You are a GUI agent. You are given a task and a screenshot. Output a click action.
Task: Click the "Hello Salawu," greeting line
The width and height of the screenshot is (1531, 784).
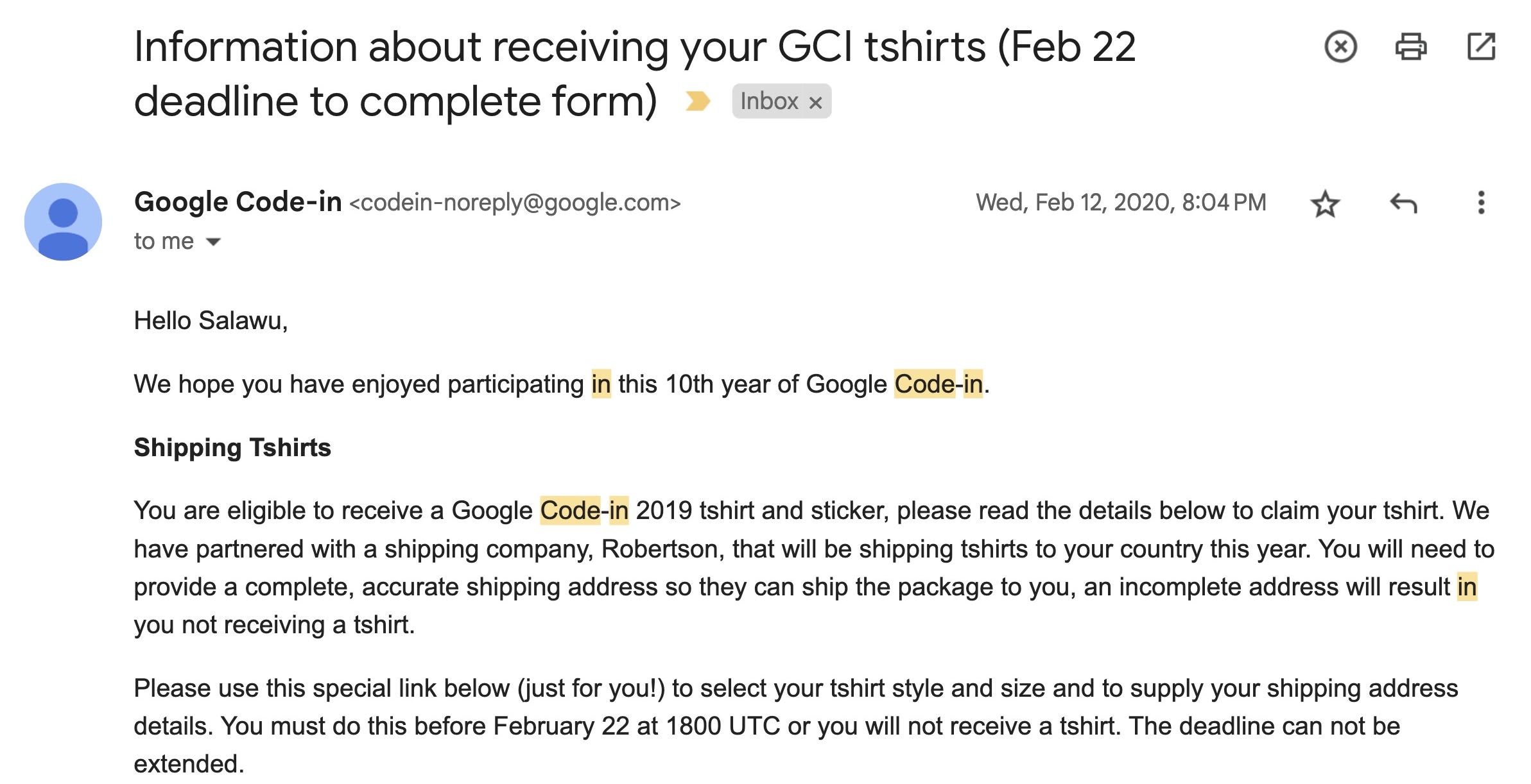point(211,321)
